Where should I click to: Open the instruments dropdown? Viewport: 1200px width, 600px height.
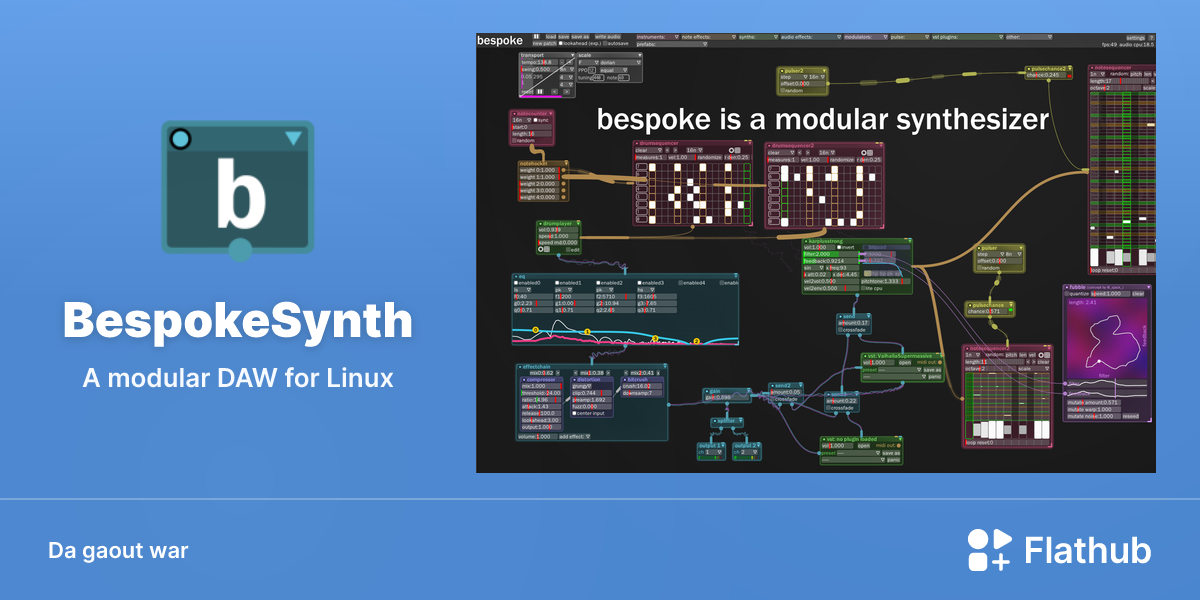point(658,37)
